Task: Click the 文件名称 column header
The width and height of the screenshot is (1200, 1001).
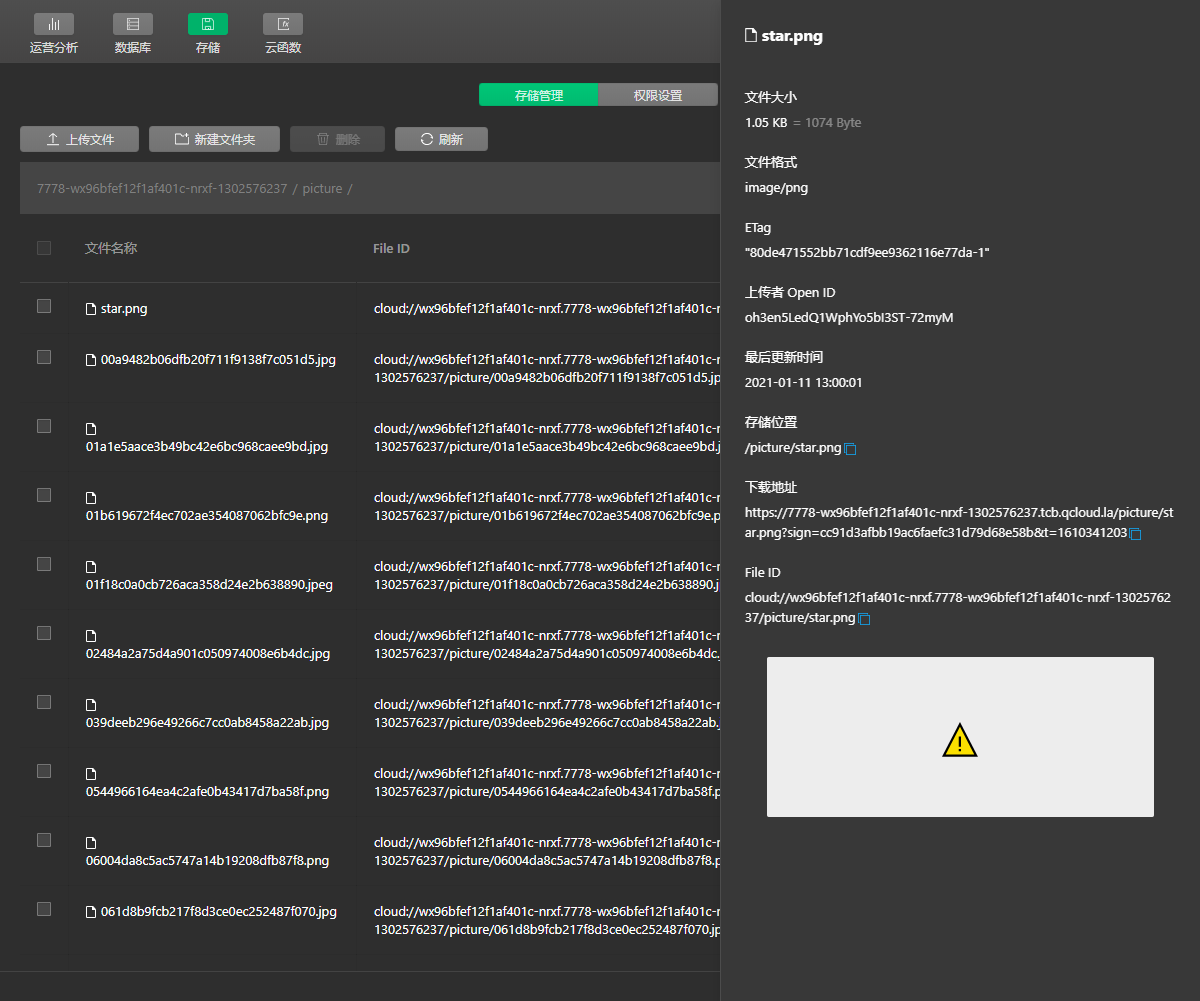Action: 111,248
